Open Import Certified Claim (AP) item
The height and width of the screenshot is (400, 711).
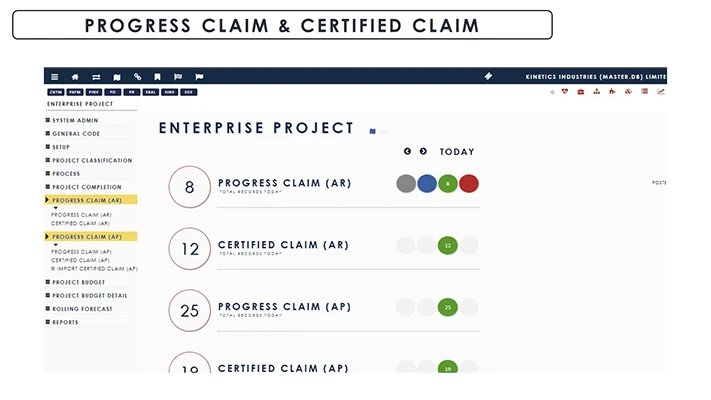pyautogui.click(x=96, y=269)
